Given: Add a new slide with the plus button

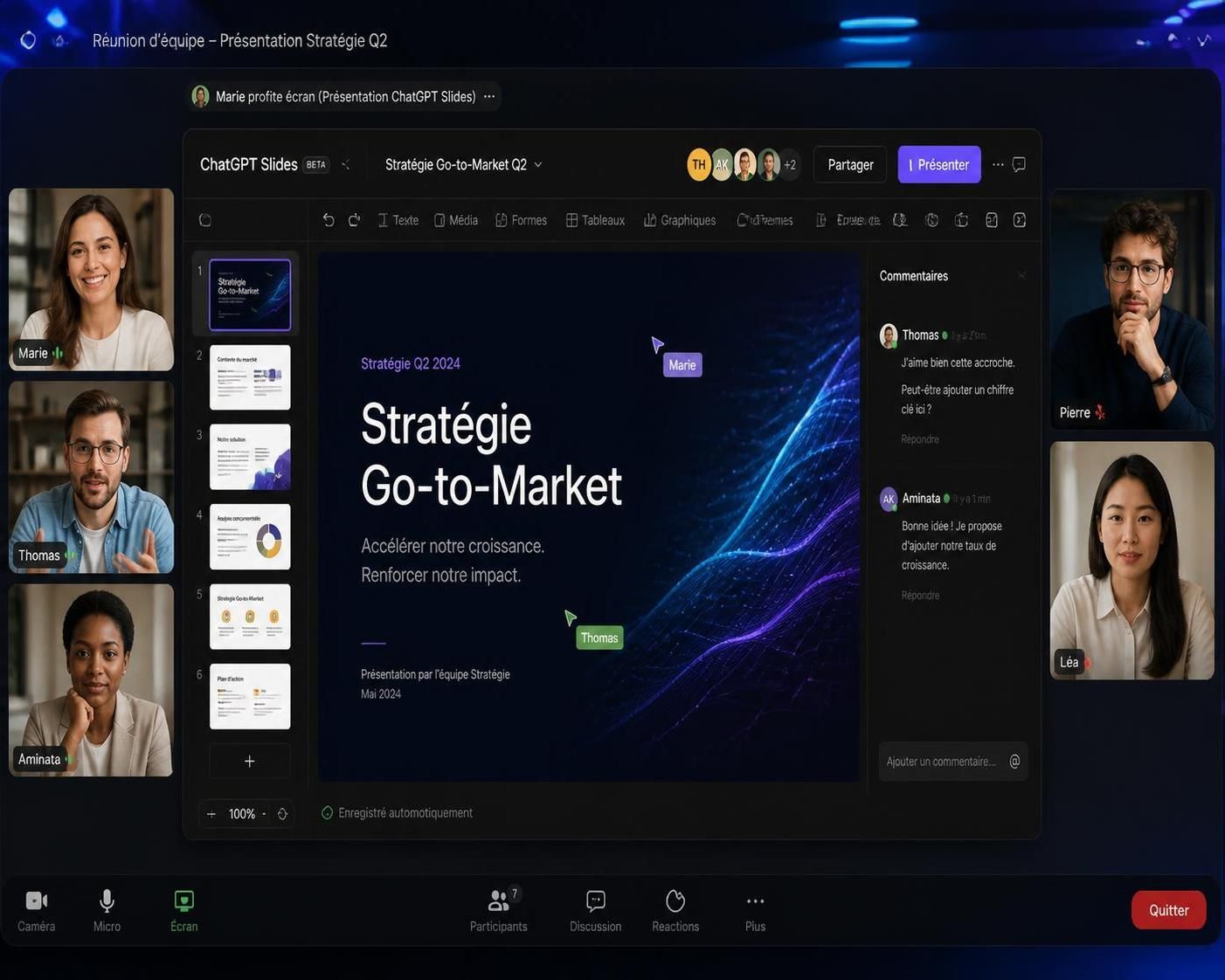Looking at the screenshot, I should click(x=250, y=761).
